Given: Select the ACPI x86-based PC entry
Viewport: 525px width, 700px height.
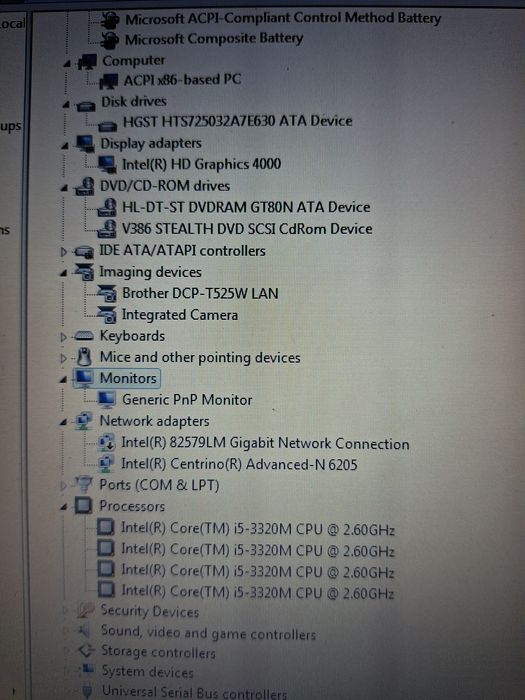Looking at the screenshot, I should pos(182,80).
